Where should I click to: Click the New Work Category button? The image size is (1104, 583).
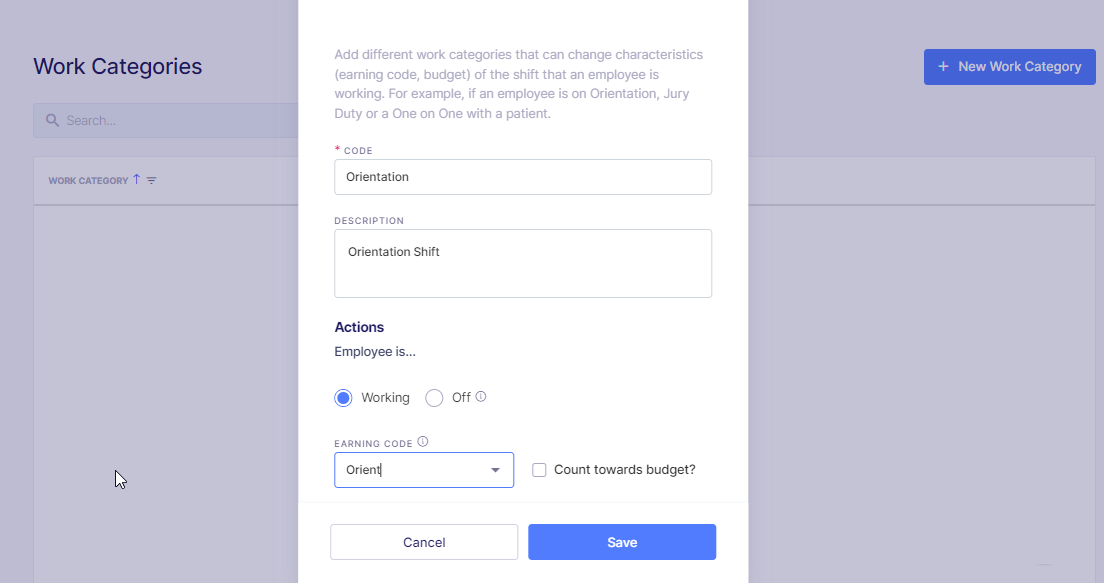point(1009,66)
